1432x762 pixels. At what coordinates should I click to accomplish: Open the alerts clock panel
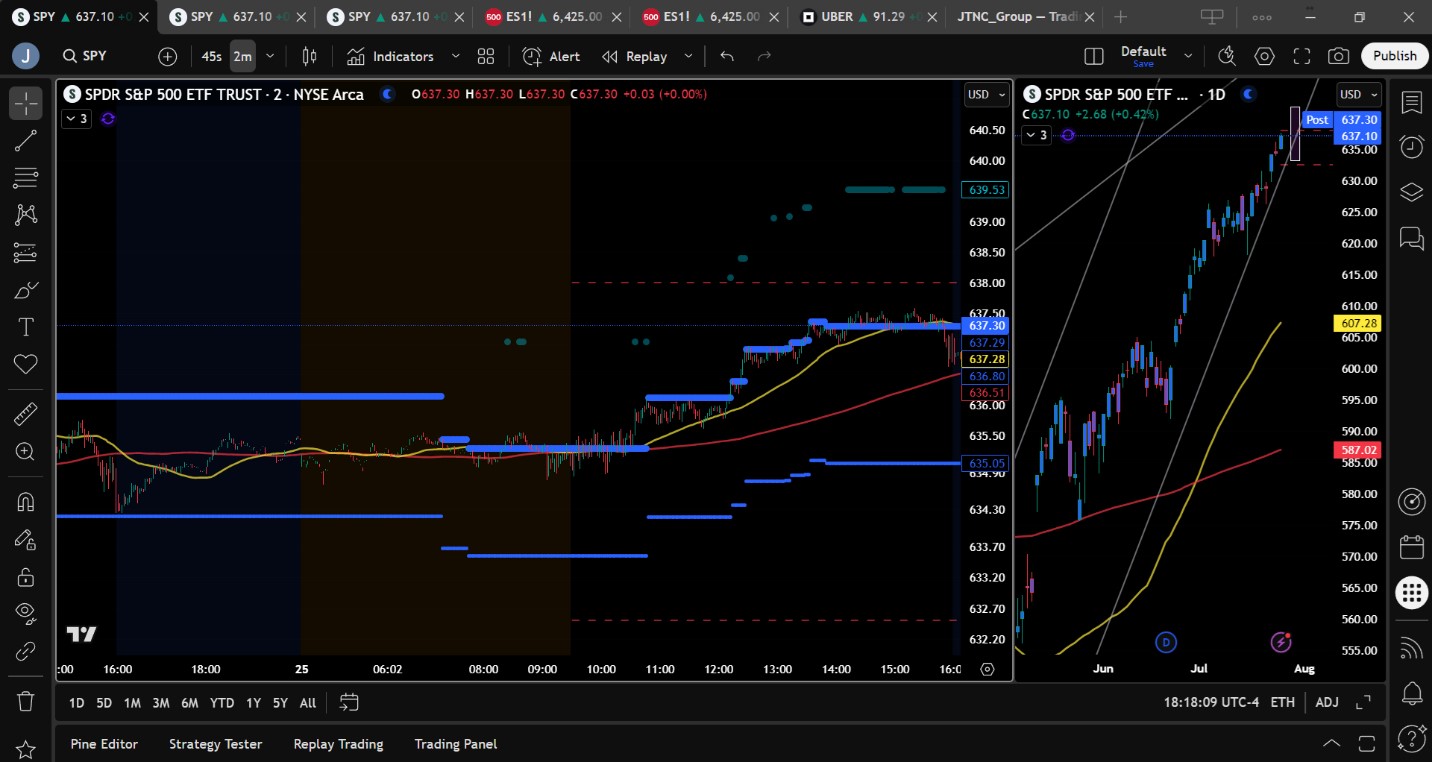click(x=1411, y=147)
